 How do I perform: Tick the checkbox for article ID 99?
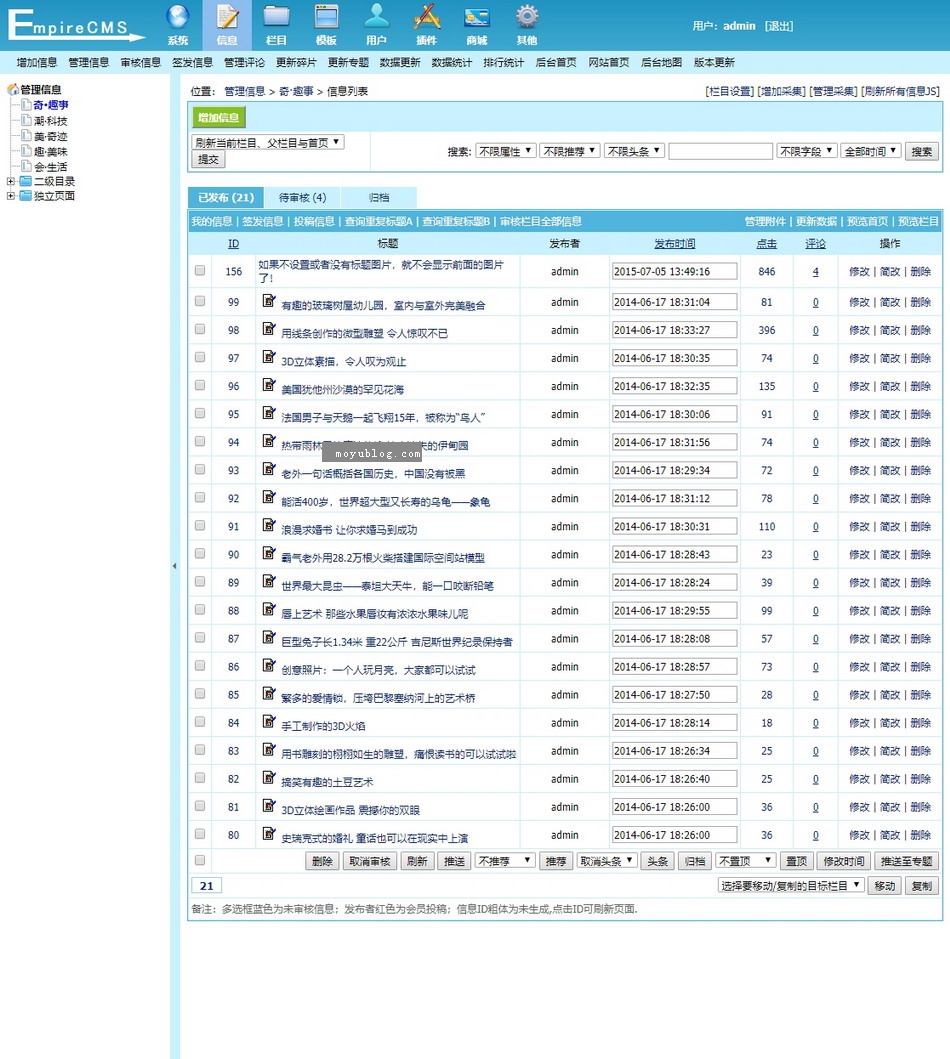click(x=200, y=301)
